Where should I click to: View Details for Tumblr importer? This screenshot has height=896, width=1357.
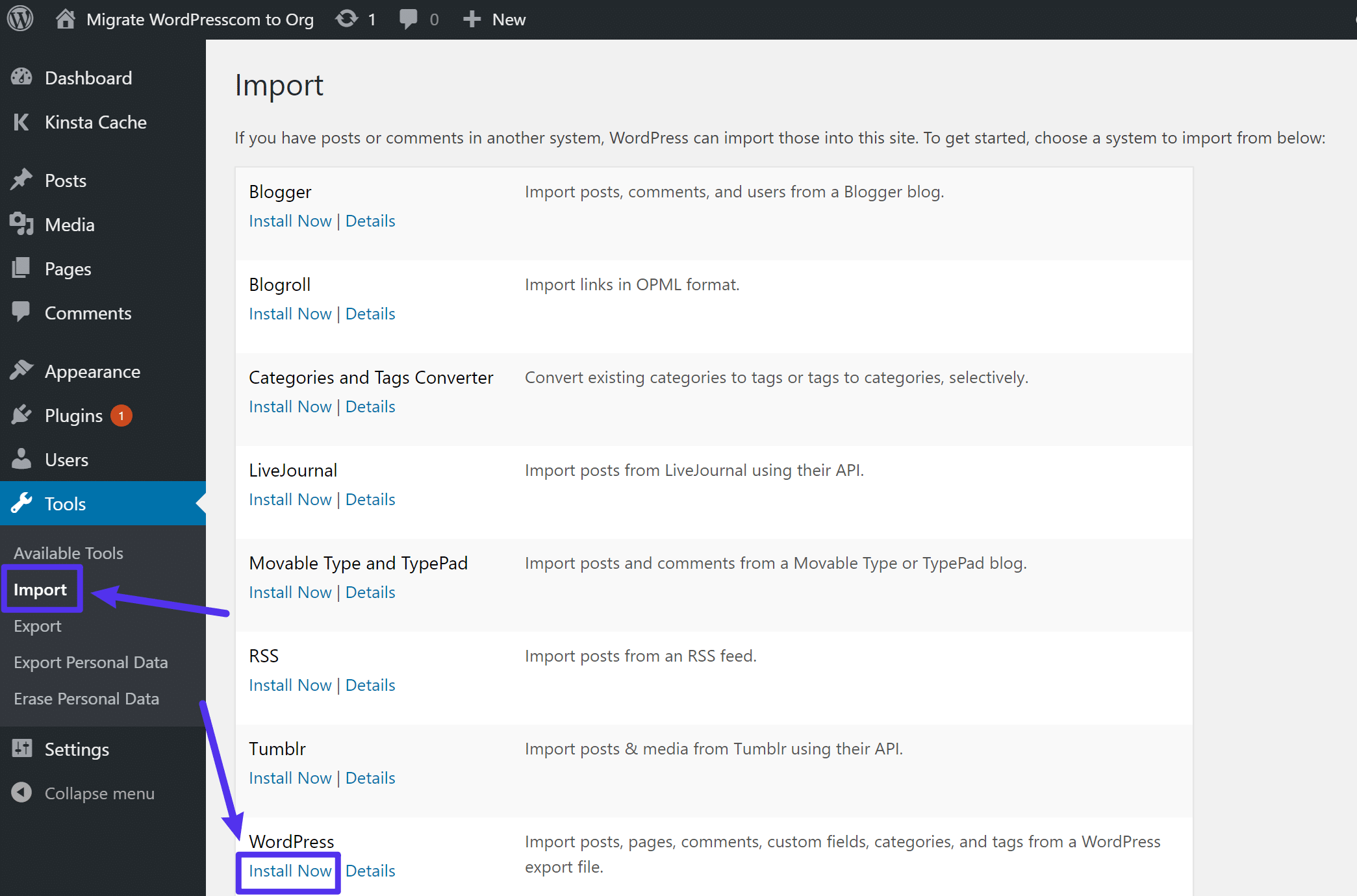point(370,778)
